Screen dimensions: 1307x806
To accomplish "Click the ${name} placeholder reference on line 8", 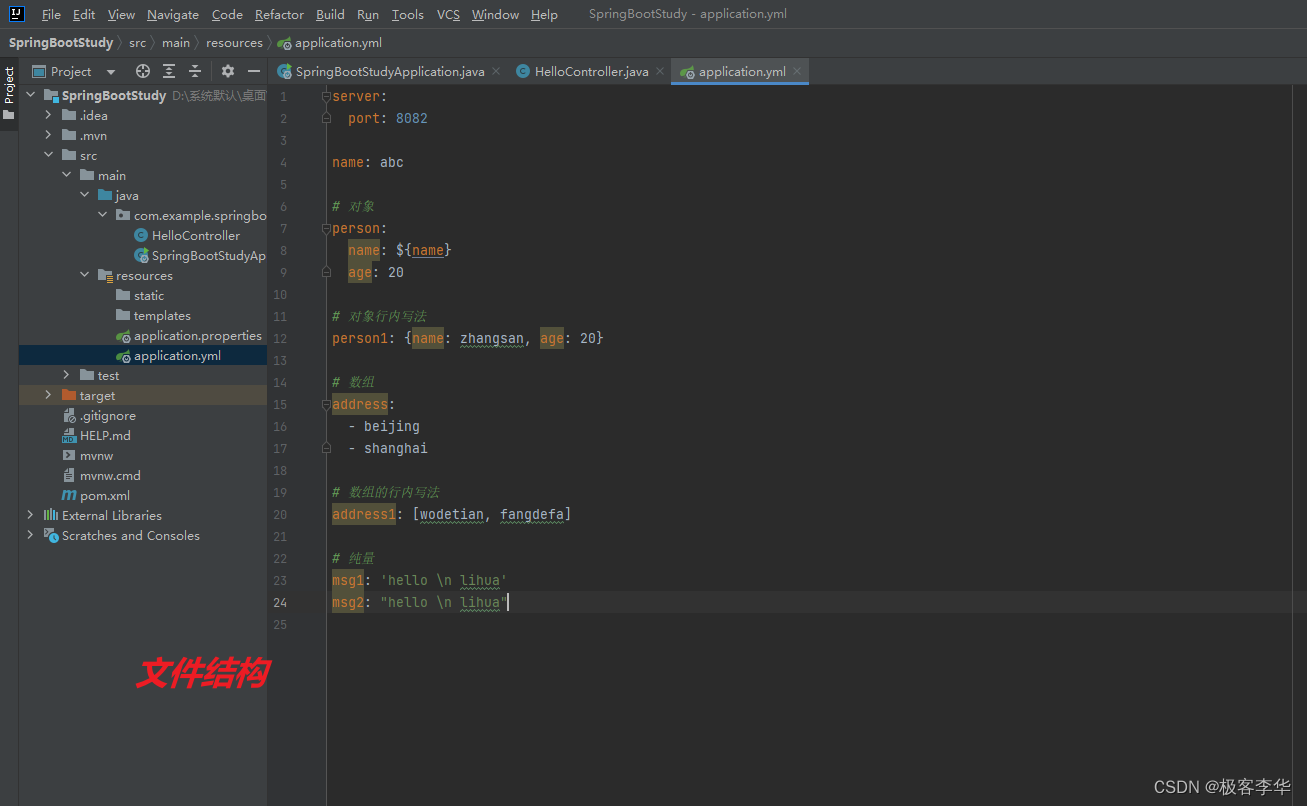I will click(424, 250).
